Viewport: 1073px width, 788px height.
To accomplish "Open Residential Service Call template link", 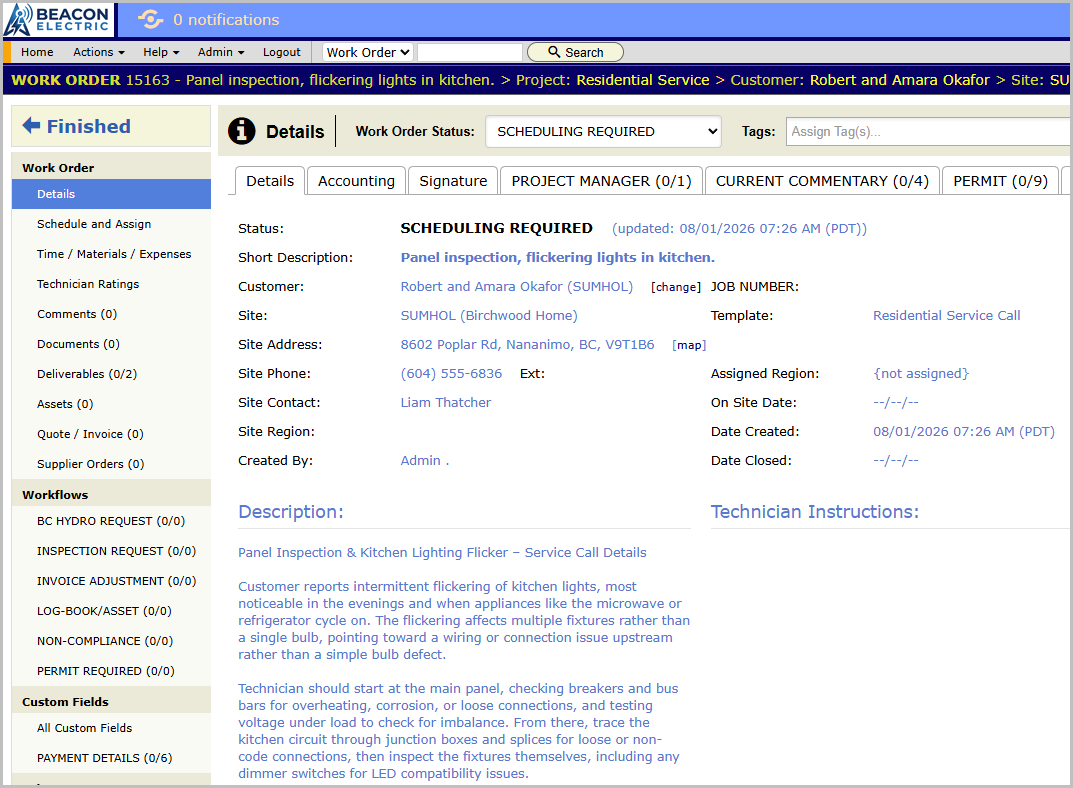I will coord(946,315).
